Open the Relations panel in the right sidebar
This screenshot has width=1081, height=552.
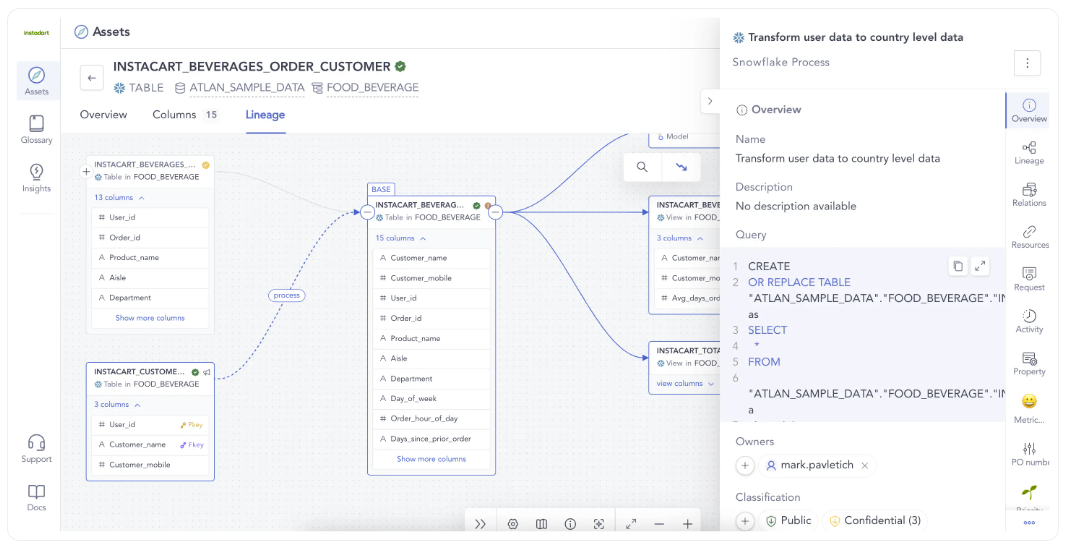pyautogui.click(x=1028, y=194)
